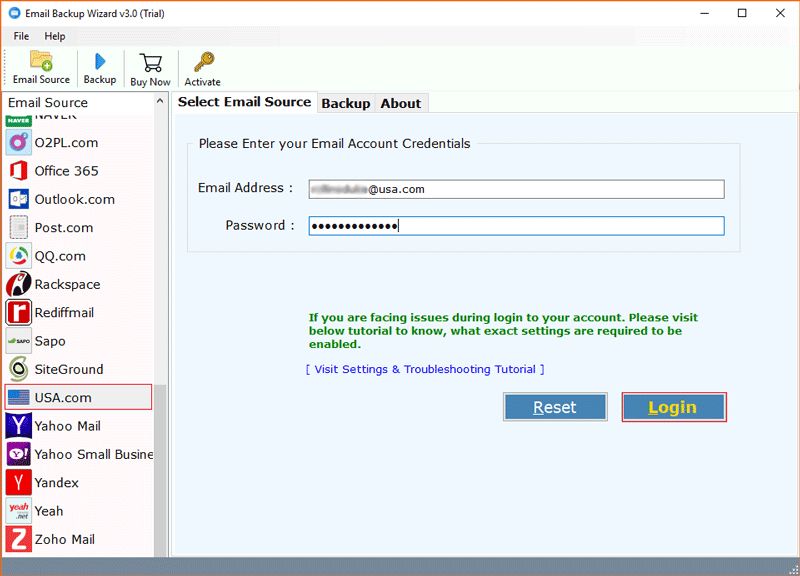Open the File menu
The height and width of the screenshot is (576, 800).
pyautogui.click(x=21, y=36)
